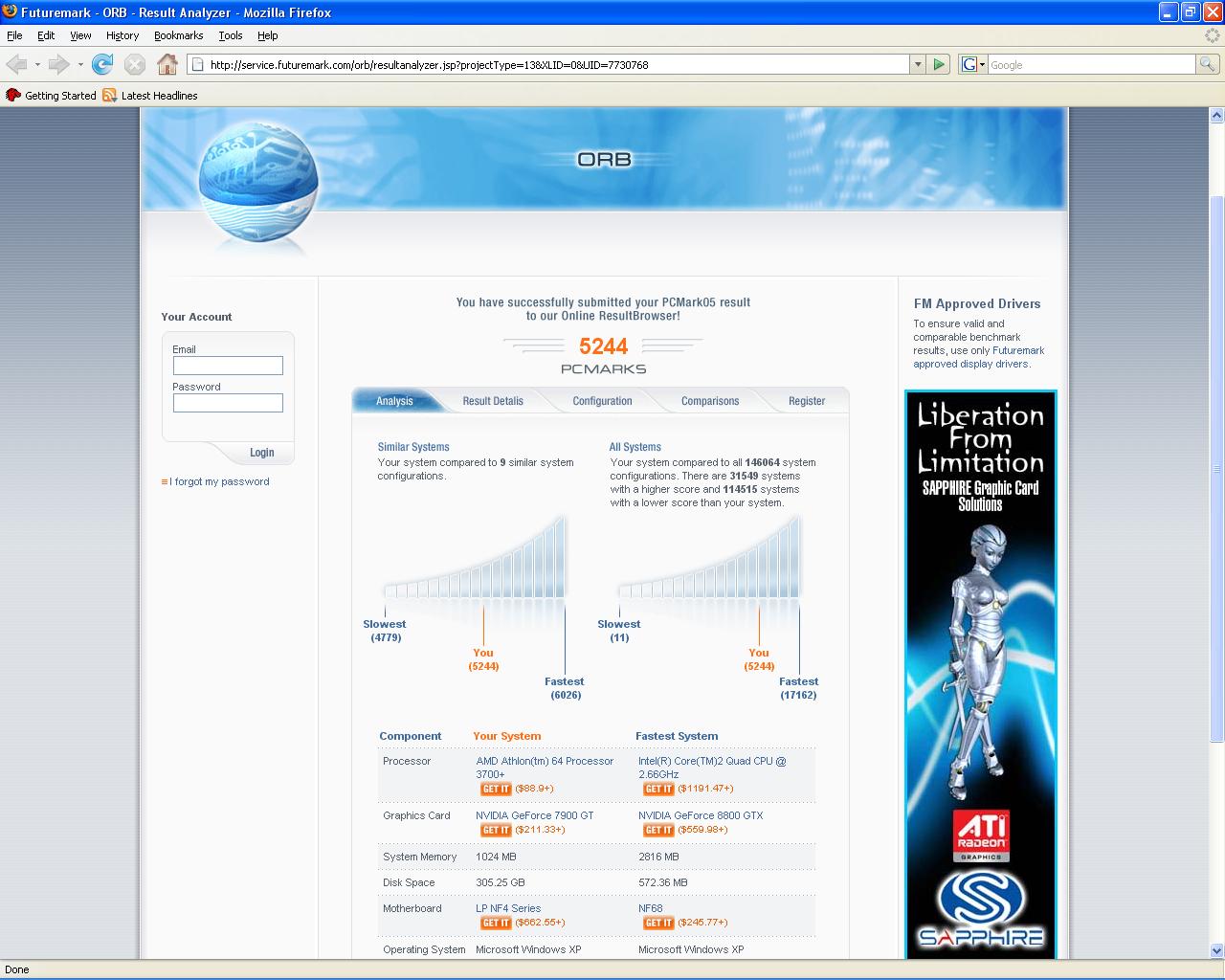Open the History menu
Viewport: 1225px width, 980px height.
pos(122,35)
